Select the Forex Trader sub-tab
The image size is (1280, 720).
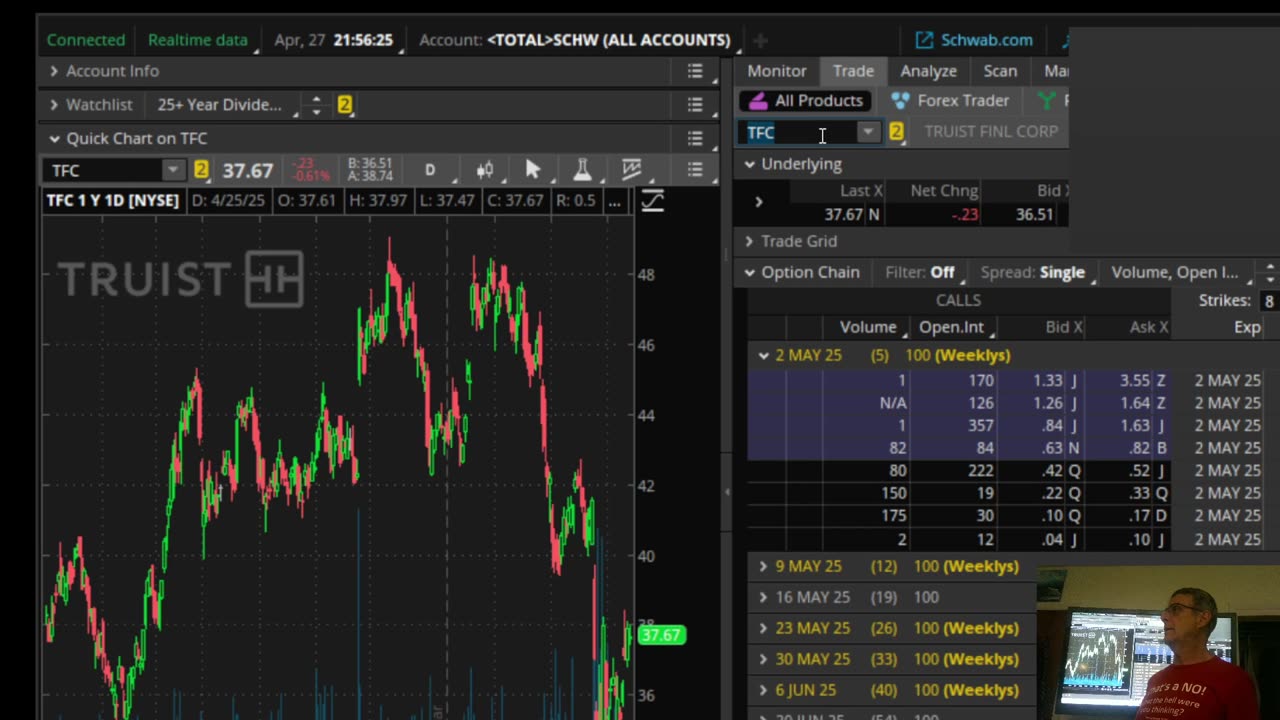click(951, 101)
